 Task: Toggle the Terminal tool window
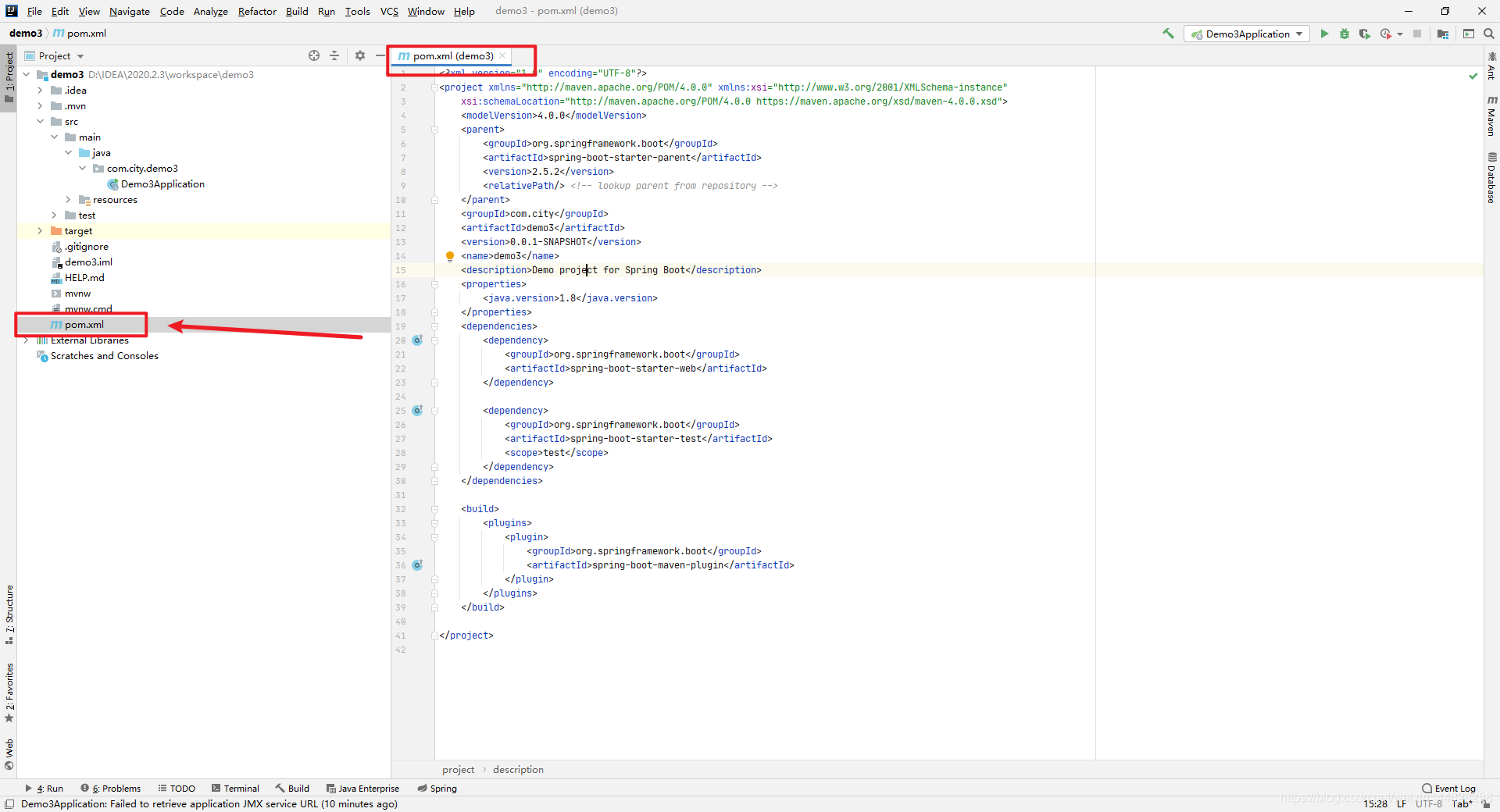pyautogui.click(x=235, y=789)
